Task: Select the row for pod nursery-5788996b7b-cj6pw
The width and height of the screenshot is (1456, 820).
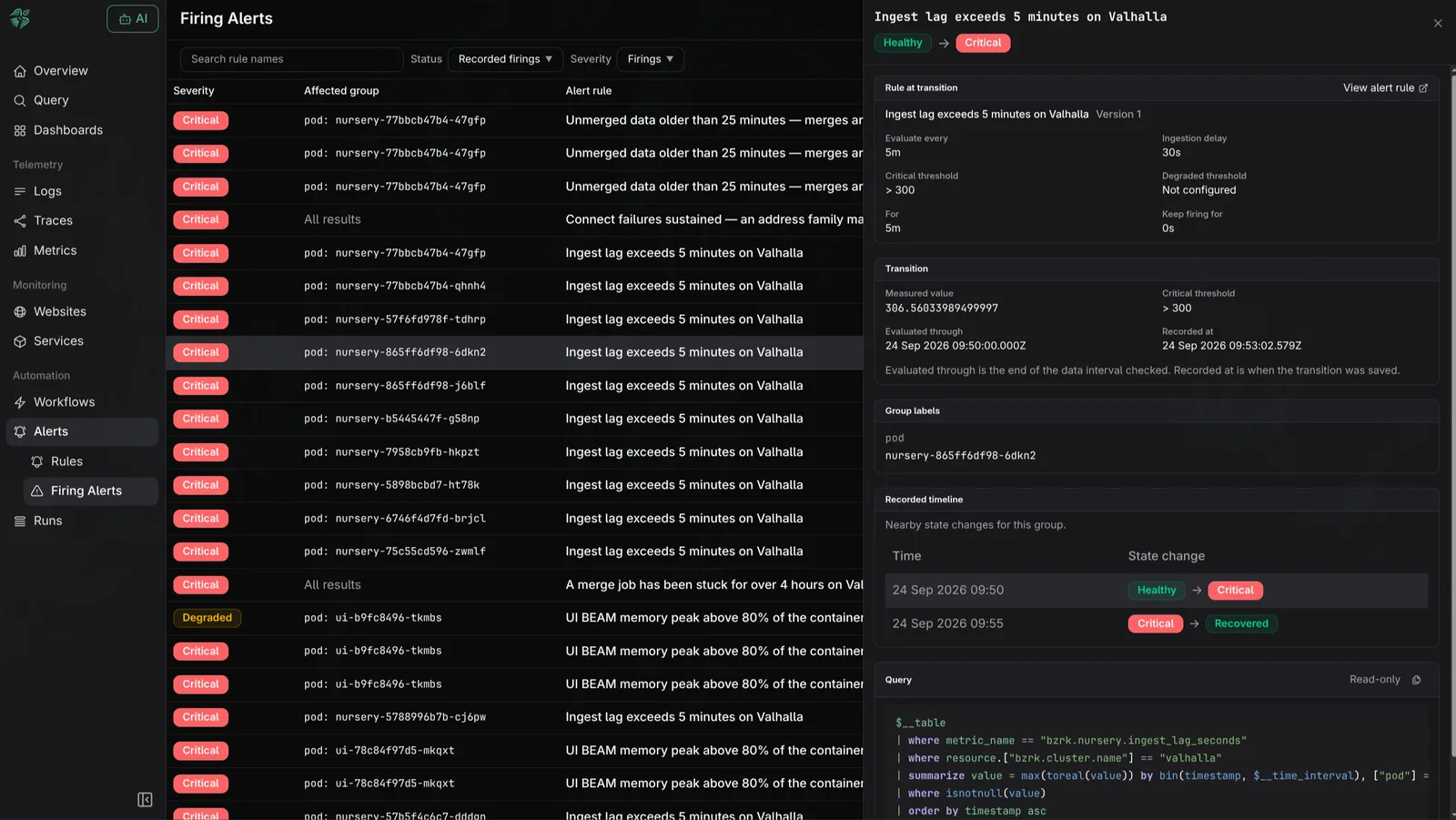Action: (x=514, y=717)
